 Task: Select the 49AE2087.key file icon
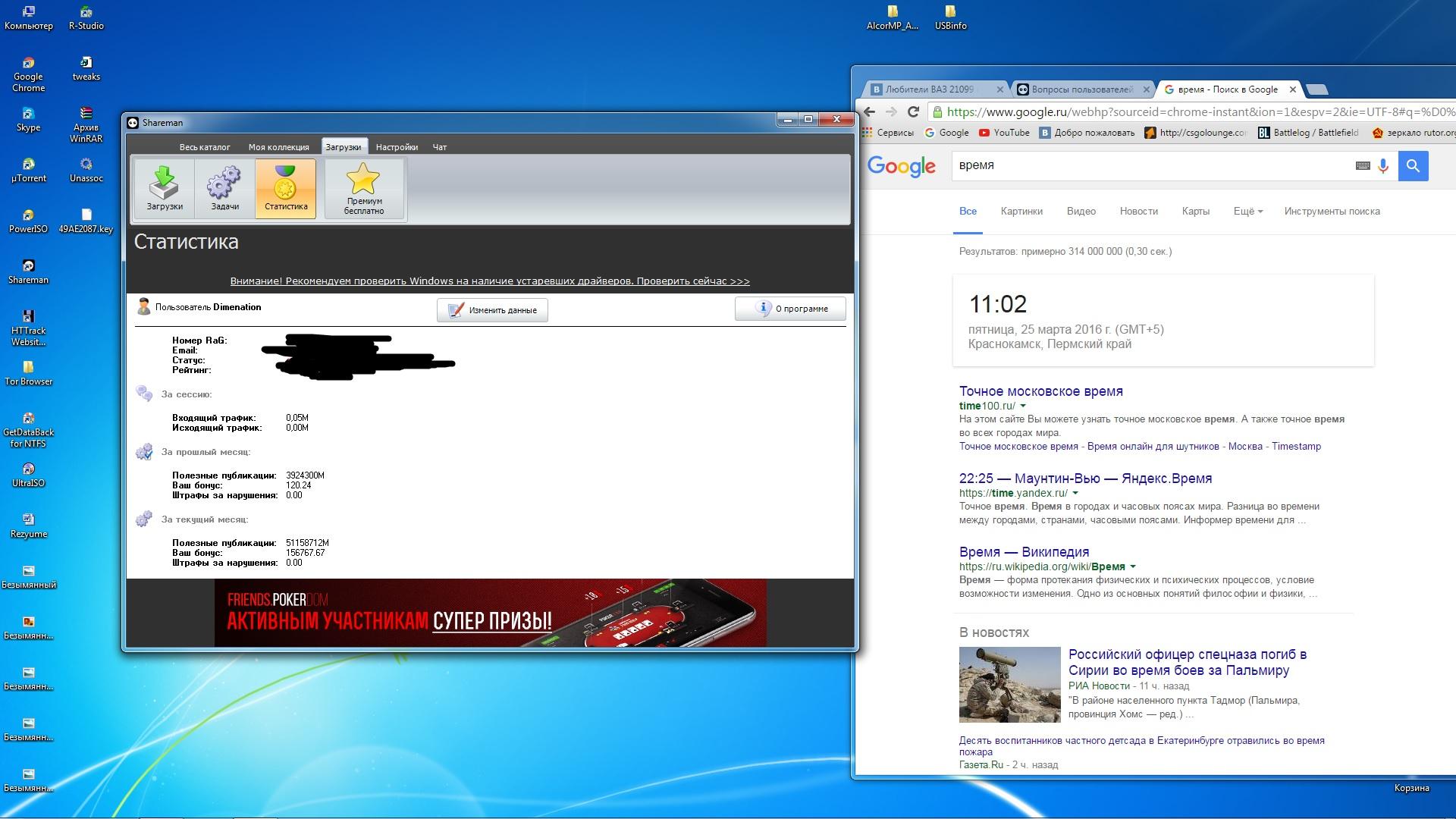[x=86, y=221]
